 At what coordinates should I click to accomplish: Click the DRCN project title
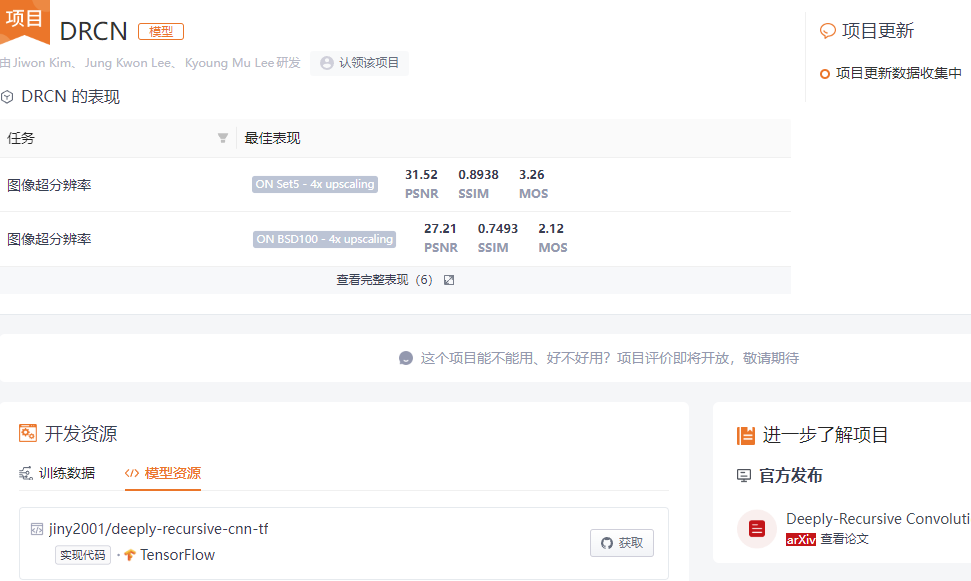94,32
